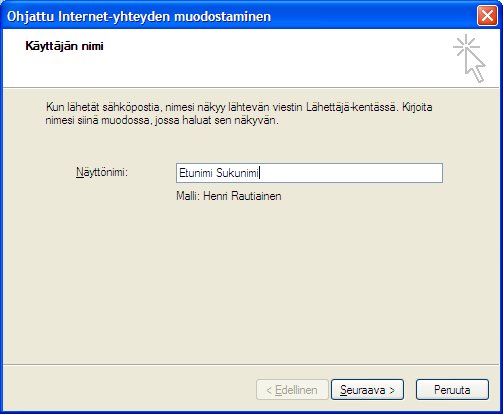Cancel the wizard using Peruuta
Screen dimensions: 503x414
[x=452, y=390]
